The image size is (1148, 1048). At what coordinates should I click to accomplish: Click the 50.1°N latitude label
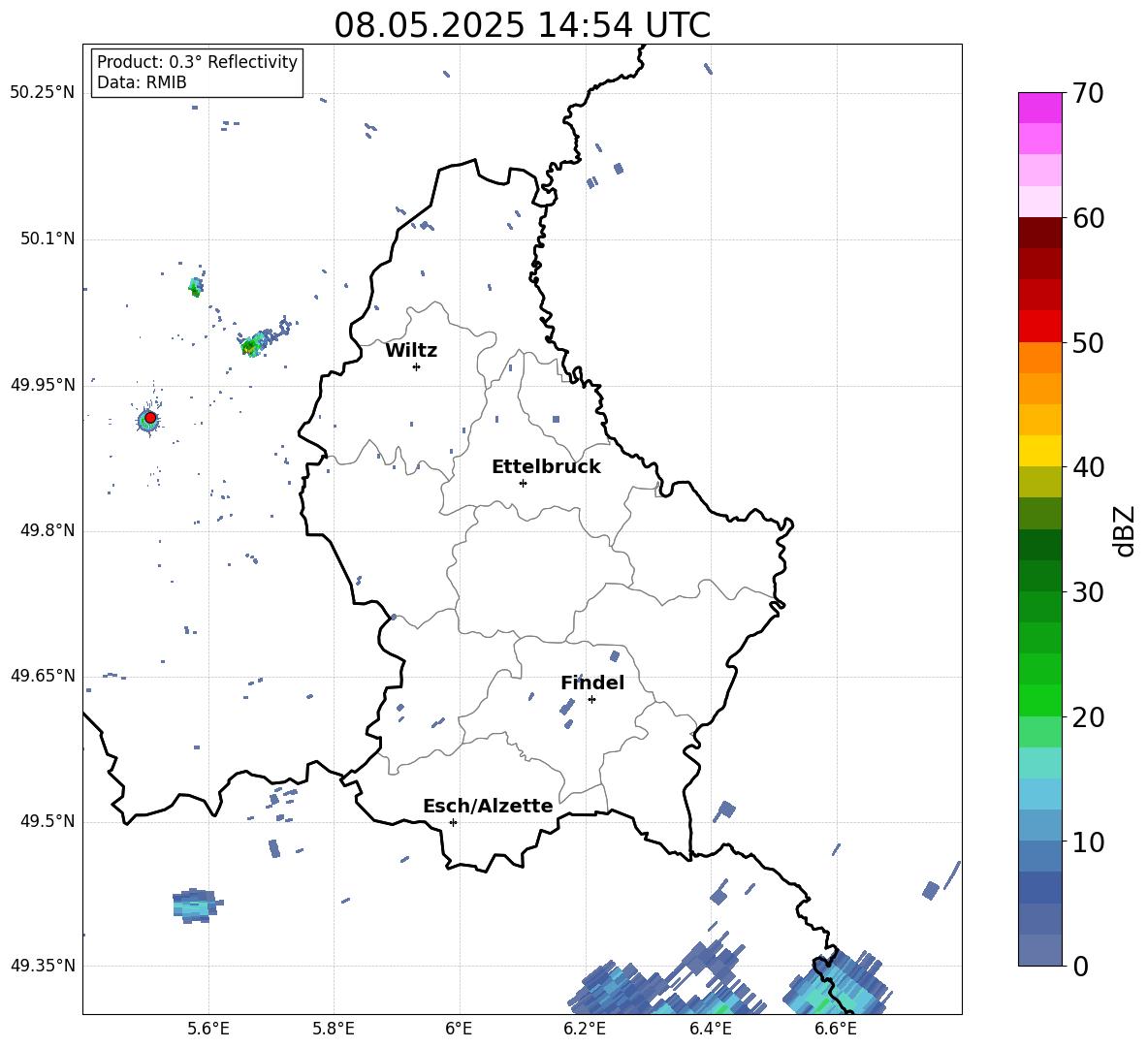47,238
